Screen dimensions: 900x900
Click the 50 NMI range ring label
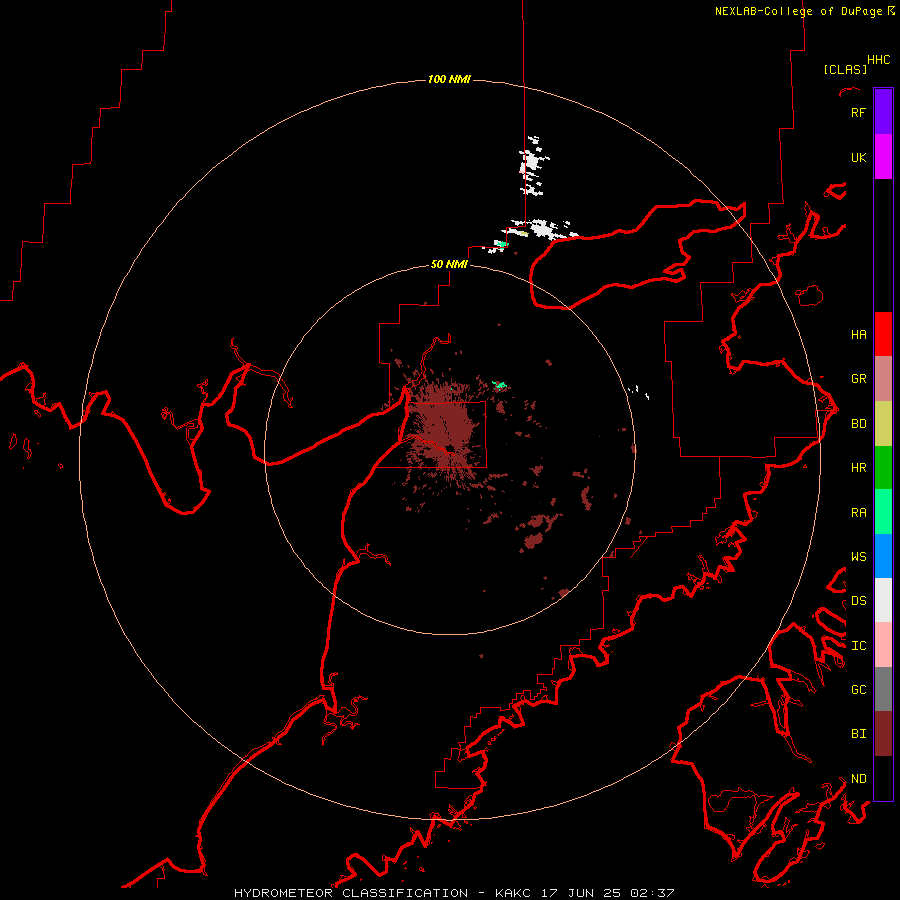pos(449,265)
